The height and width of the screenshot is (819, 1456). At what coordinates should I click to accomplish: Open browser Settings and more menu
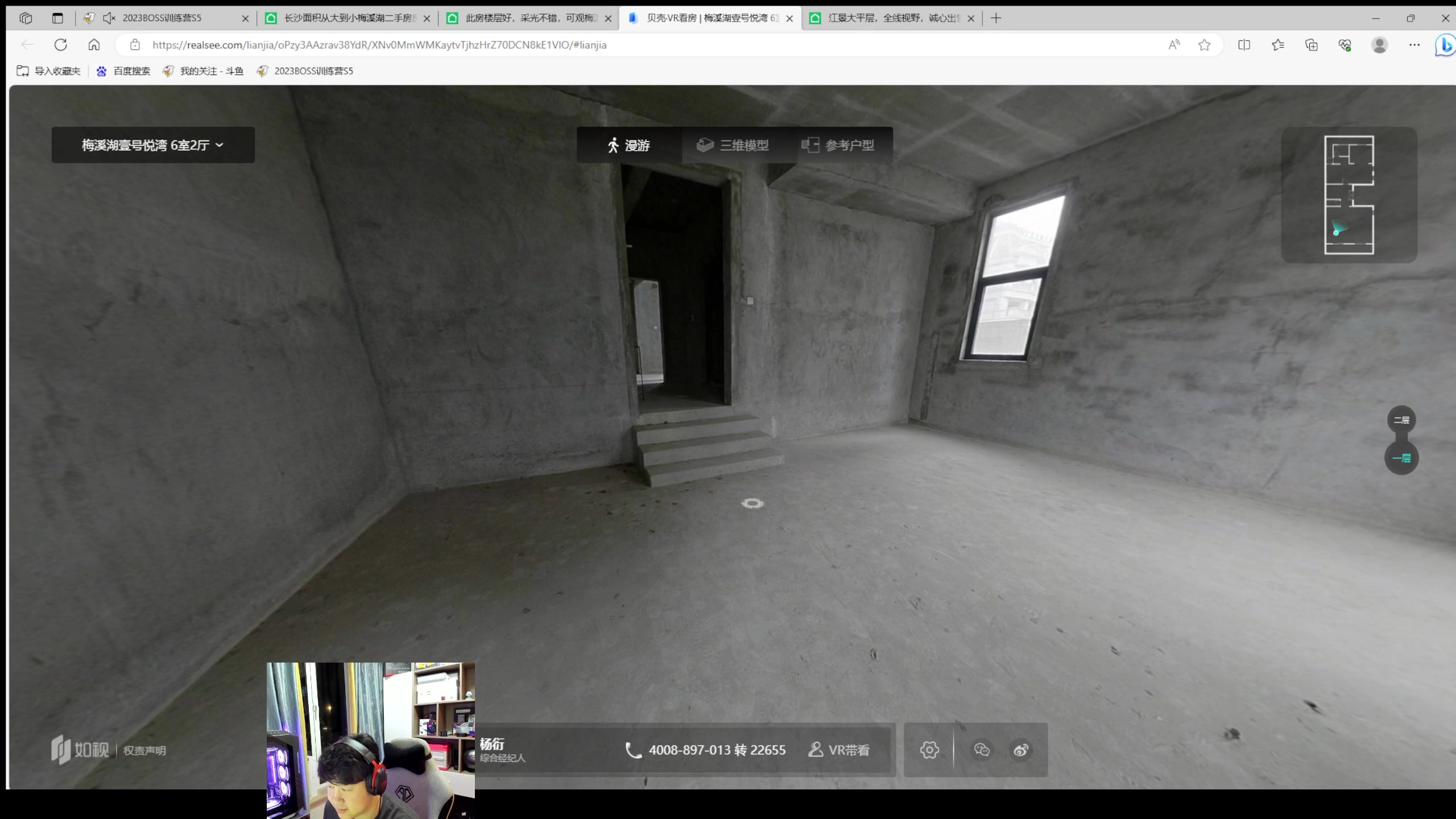pyautogui.click(x=1414, y=45)
